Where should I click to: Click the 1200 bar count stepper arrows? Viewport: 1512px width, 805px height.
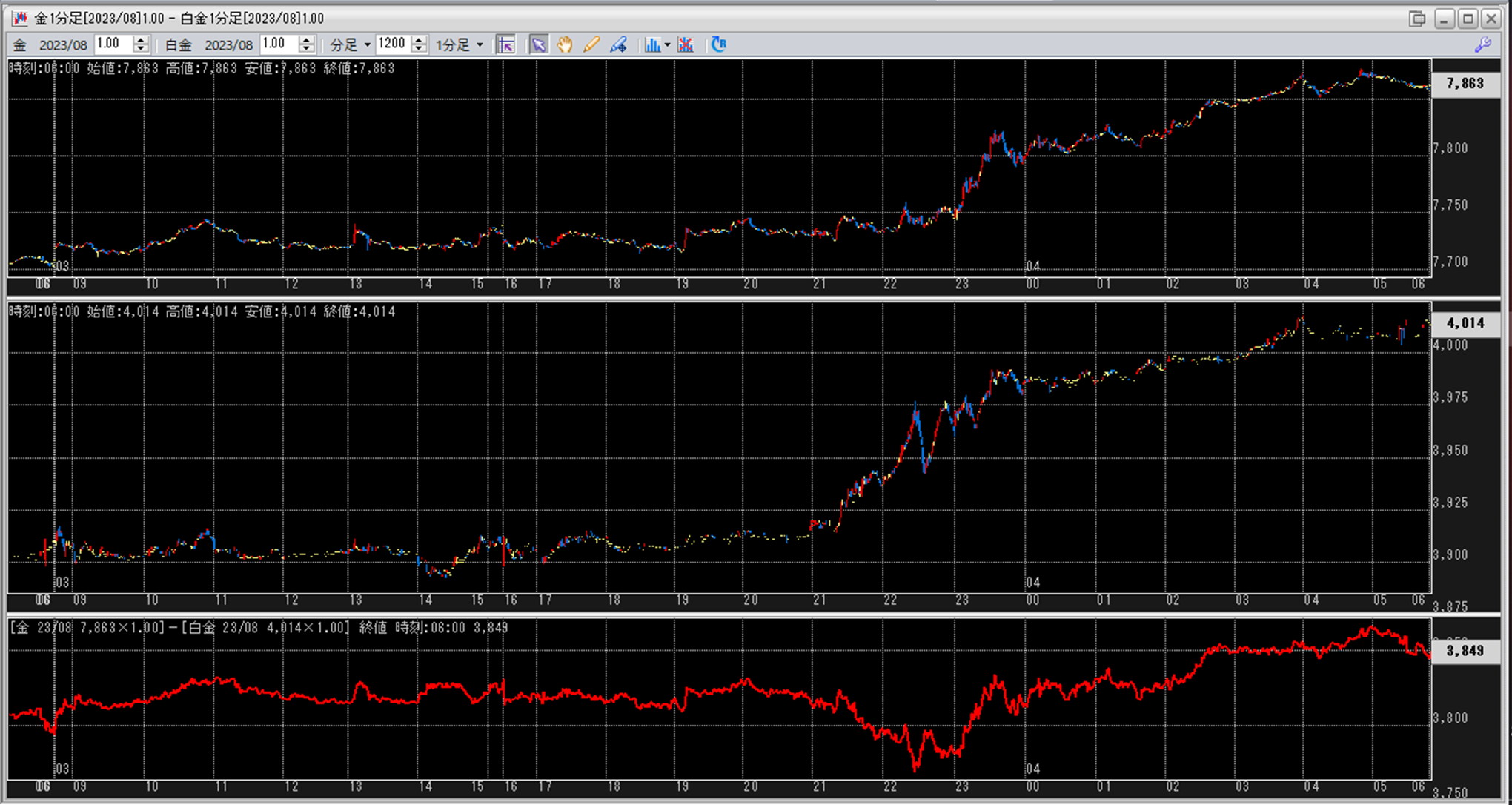419,44
